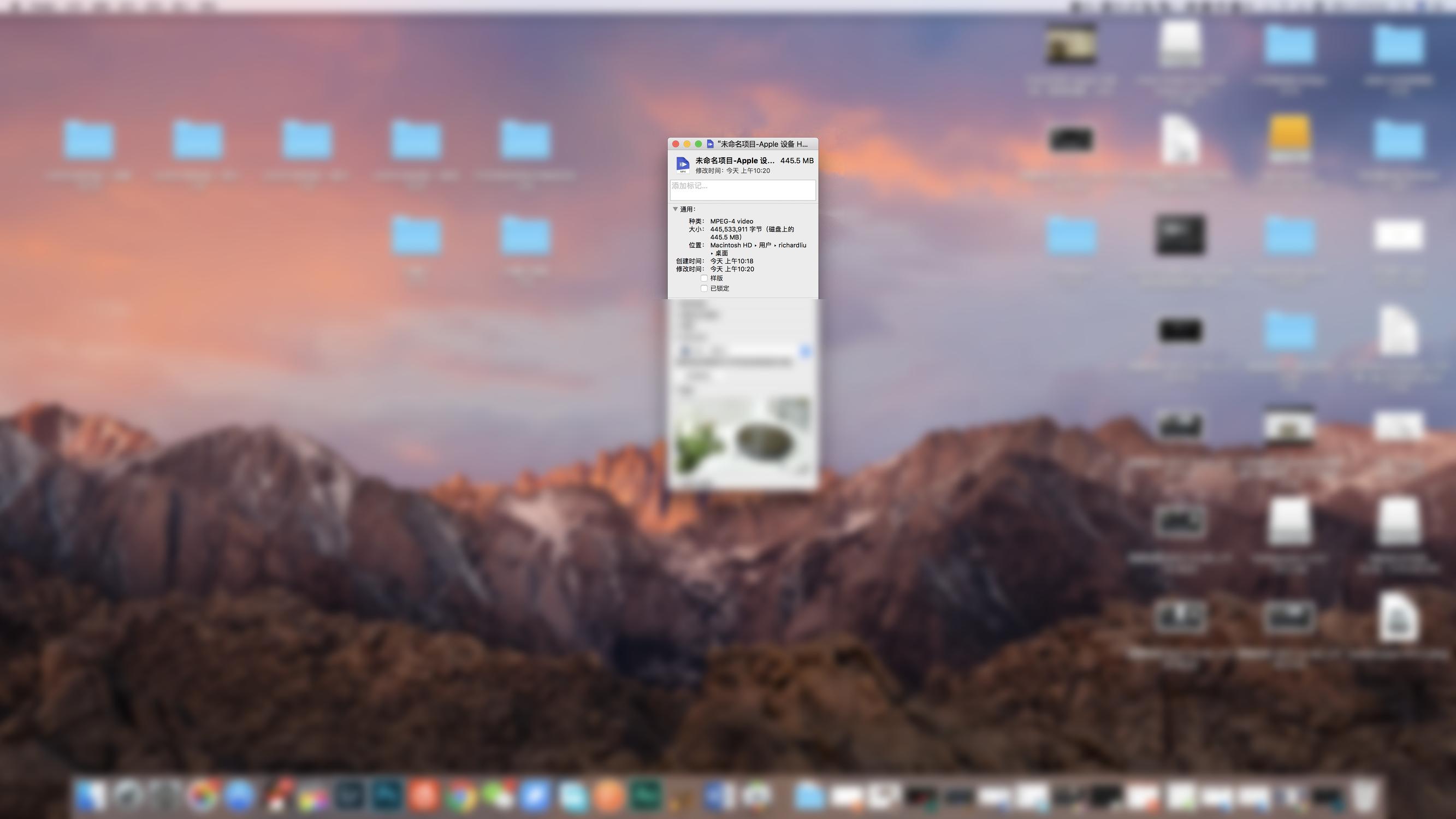
Task: Click the small video proxy icon in the title bar
Action: click(x=710, y=144)
